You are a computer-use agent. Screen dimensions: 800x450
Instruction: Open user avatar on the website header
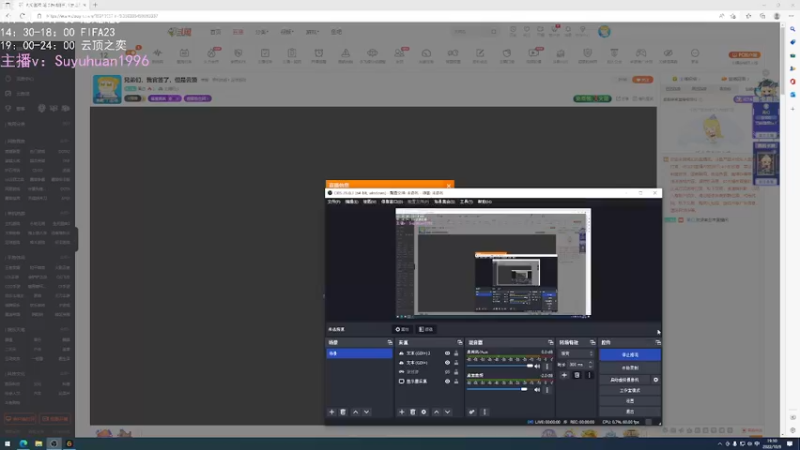tap(604, 32)
